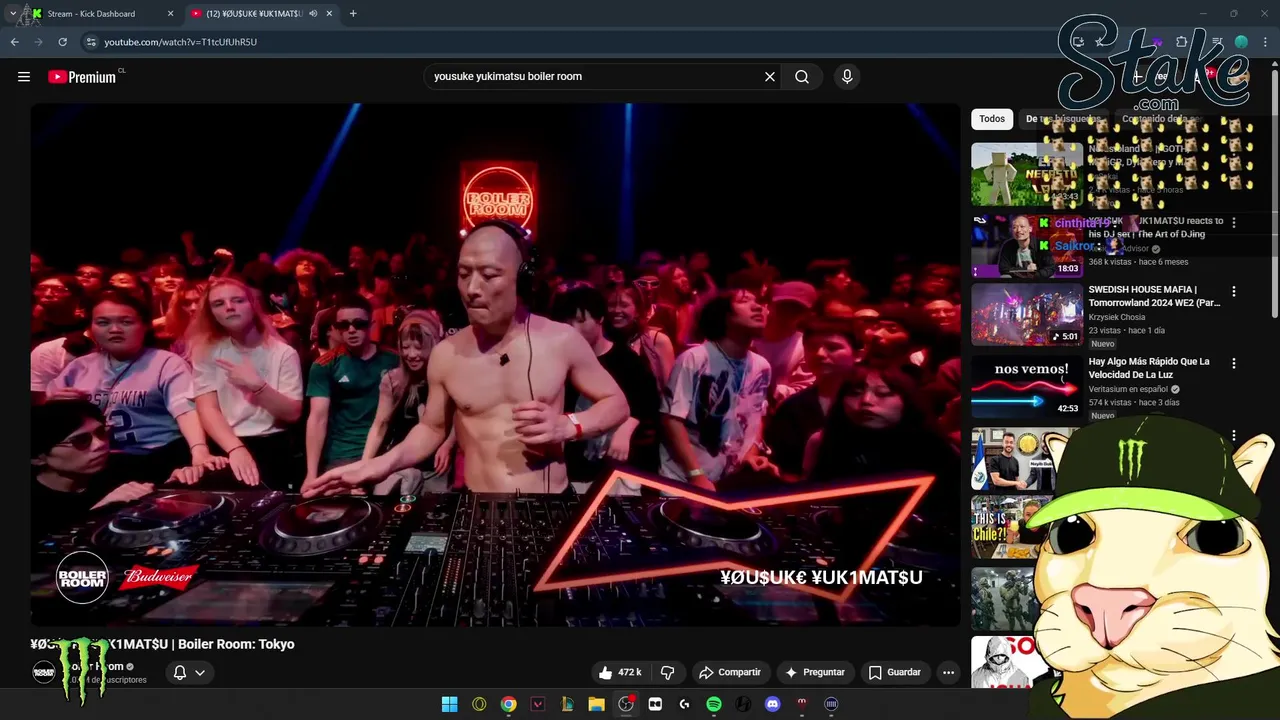Open Google Chrome from the taskbar
Screen dimensions: 1280x720
click(x=509, y=704)
